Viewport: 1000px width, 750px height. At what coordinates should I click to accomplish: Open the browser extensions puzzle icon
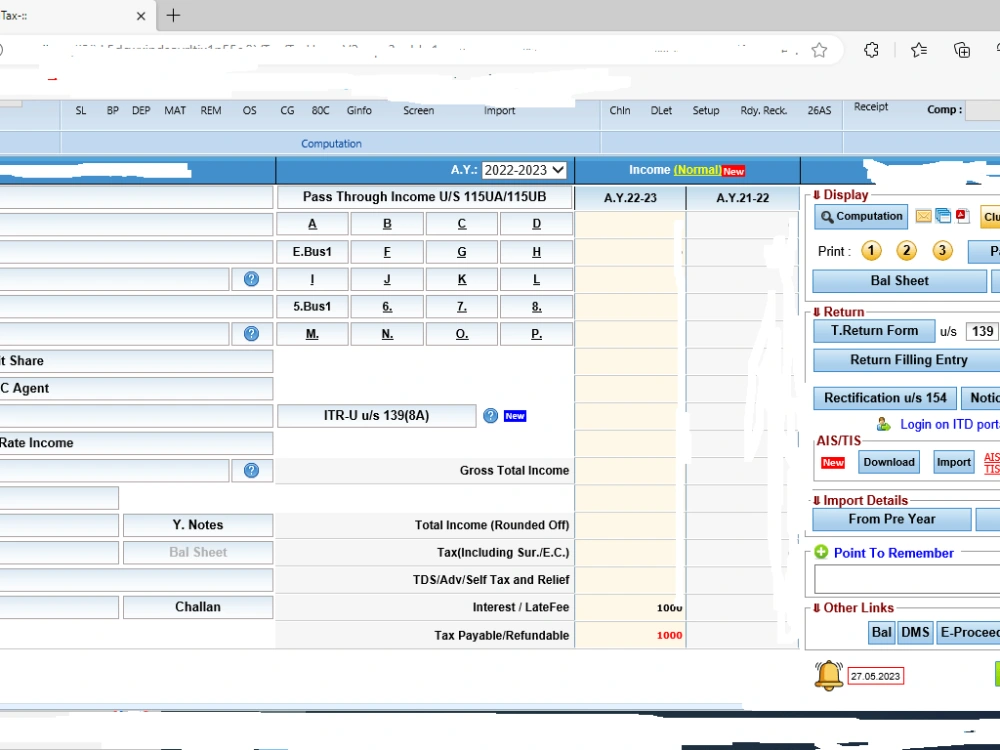(x=871, y=50)
